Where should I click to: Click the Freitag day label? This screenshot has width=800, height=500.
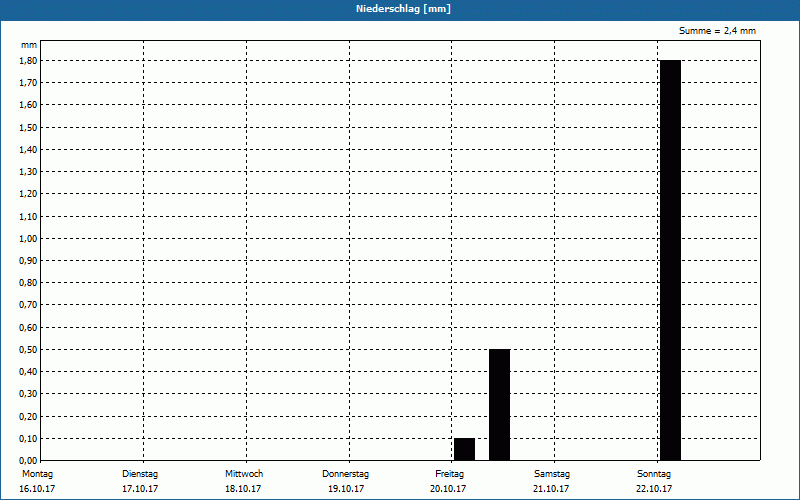pyautogui.click(x=449, y=474)
